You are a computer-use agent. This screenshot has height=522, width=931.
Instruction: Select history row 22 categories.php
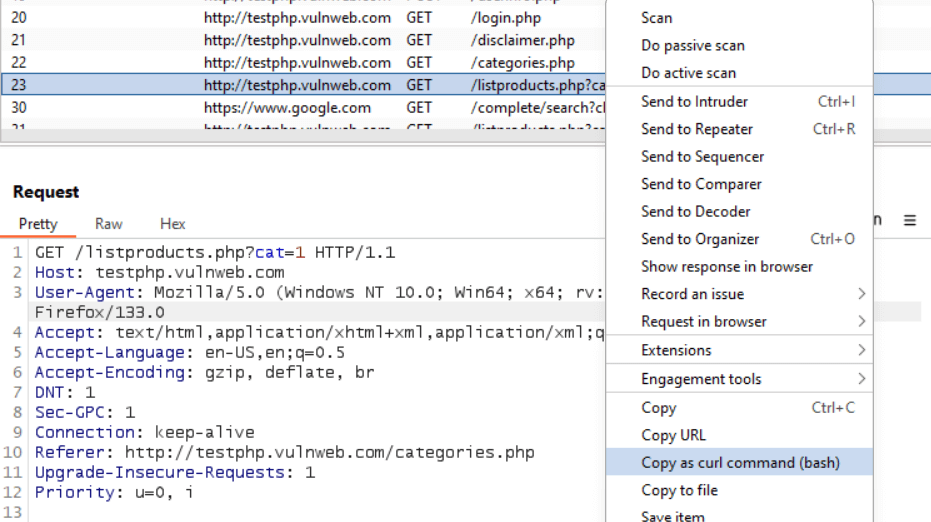pos(303,62)
